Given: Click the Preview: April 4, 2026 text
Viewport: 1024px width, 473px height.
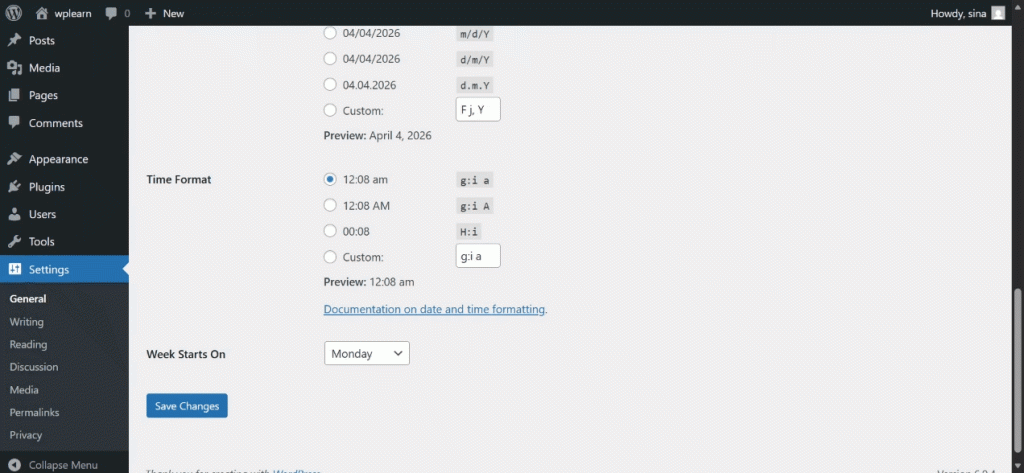Looking at the screenshot, I should [x=377, y=136].
